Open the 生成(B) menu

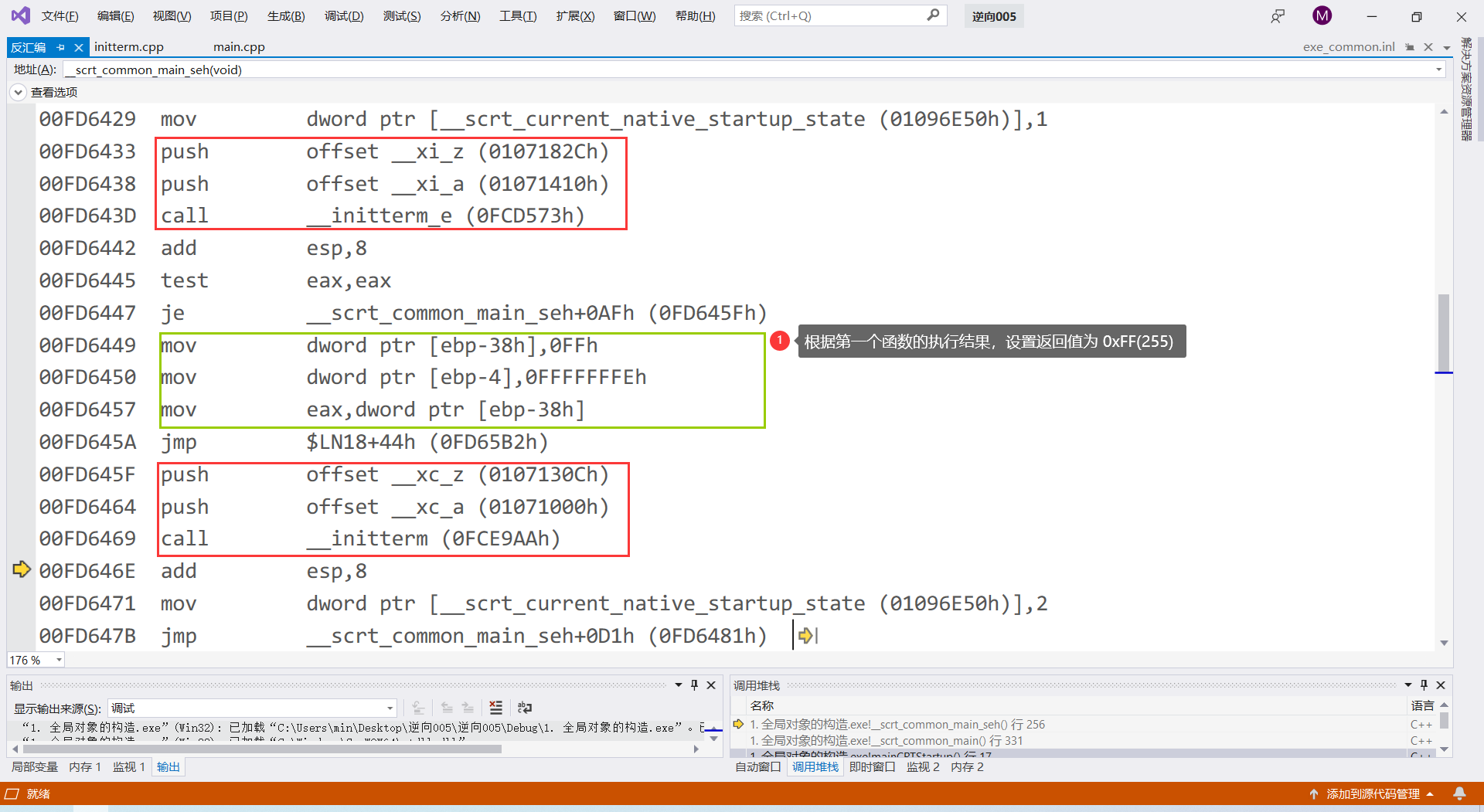(x=286, y=16)
